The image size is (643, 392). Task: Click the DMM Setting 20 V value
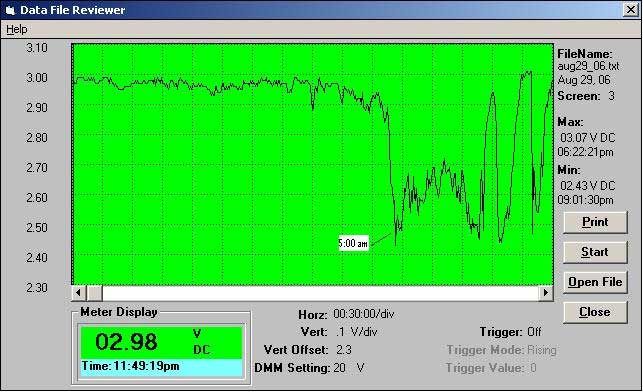(x=349, y=368)
